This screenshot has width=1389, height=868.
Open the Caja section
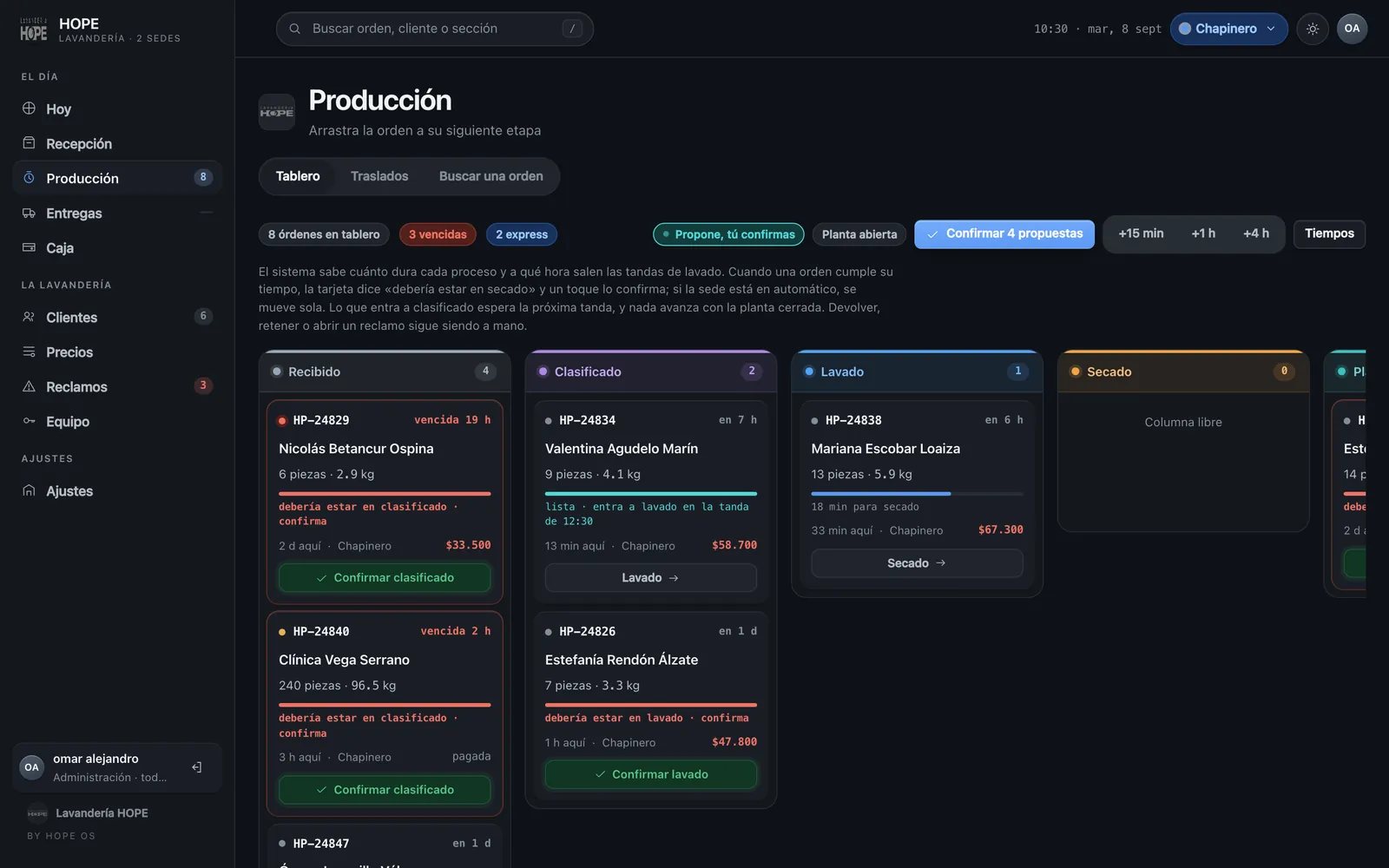[117, 247]
